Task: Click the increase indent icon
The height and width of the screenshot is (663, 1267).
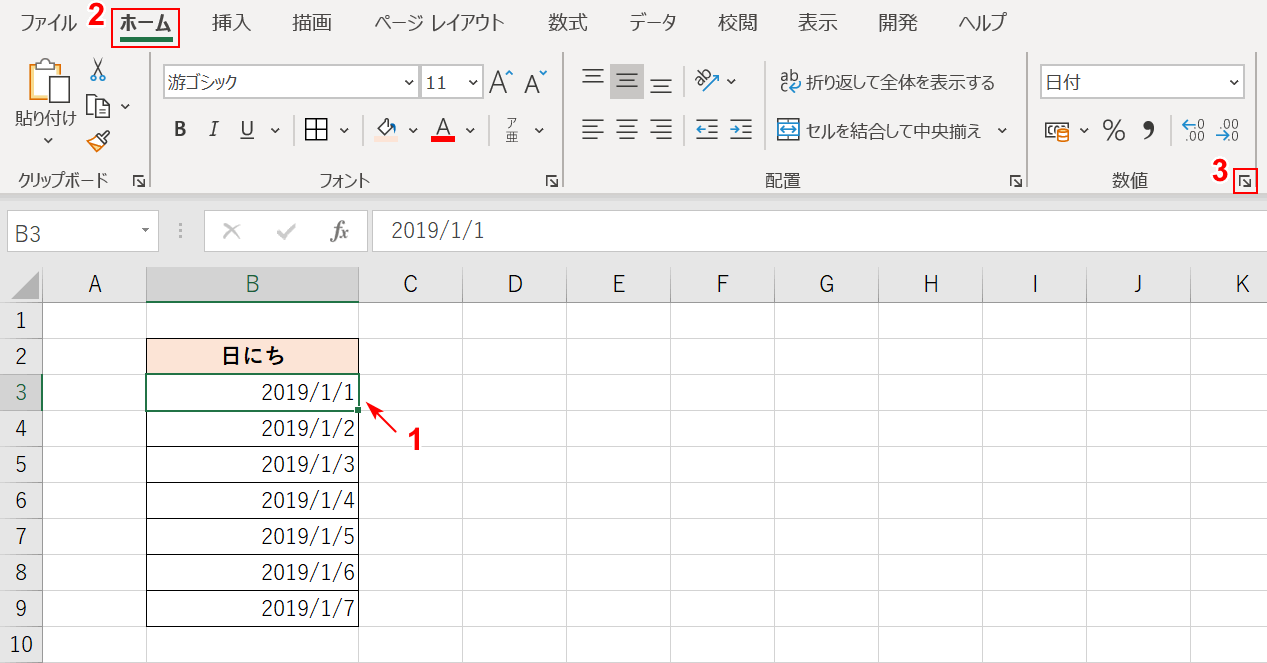Action: (x=739, y=129)
